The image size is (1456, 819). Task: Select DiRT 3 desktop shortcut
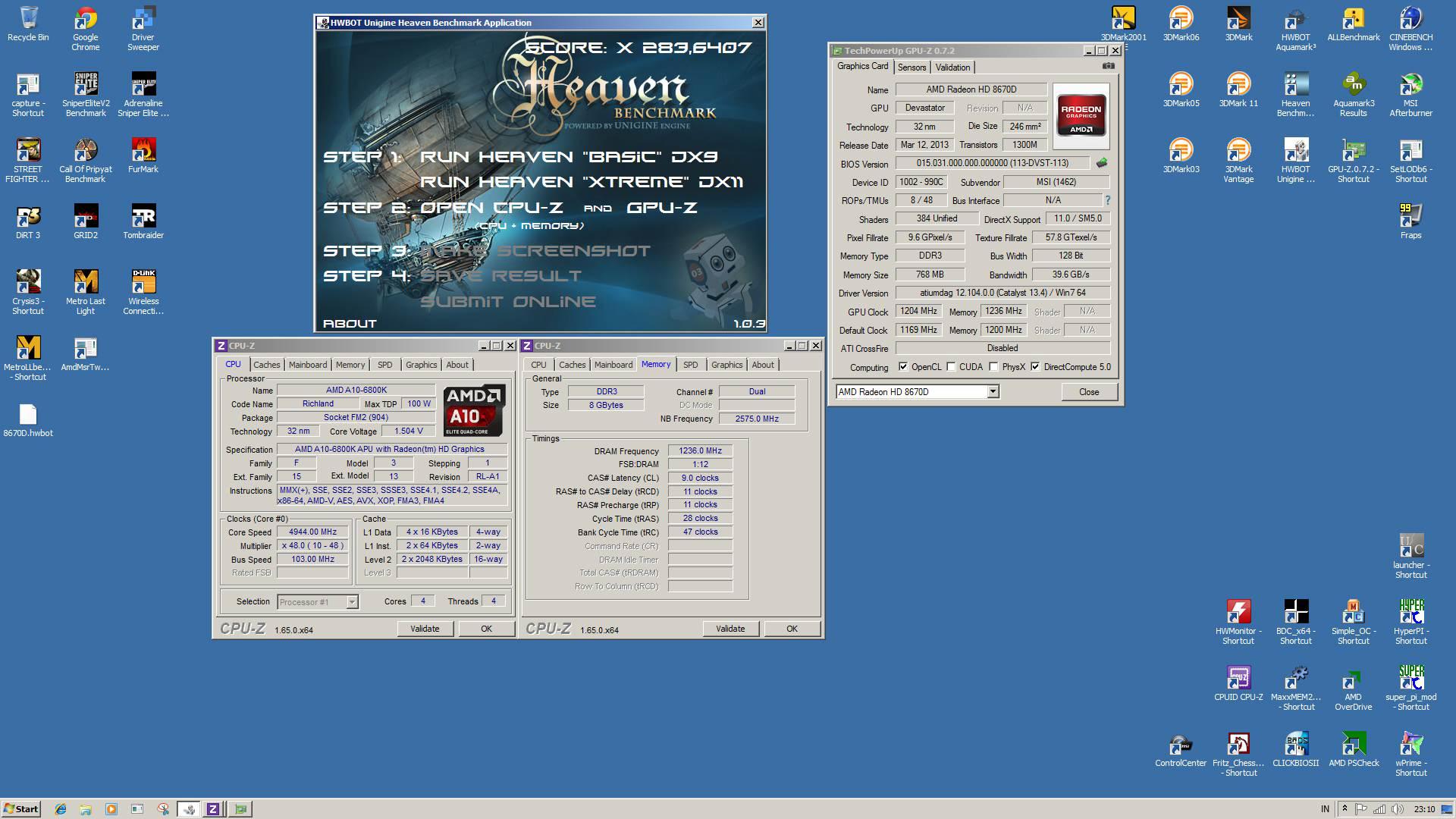[x=28, y=221]
